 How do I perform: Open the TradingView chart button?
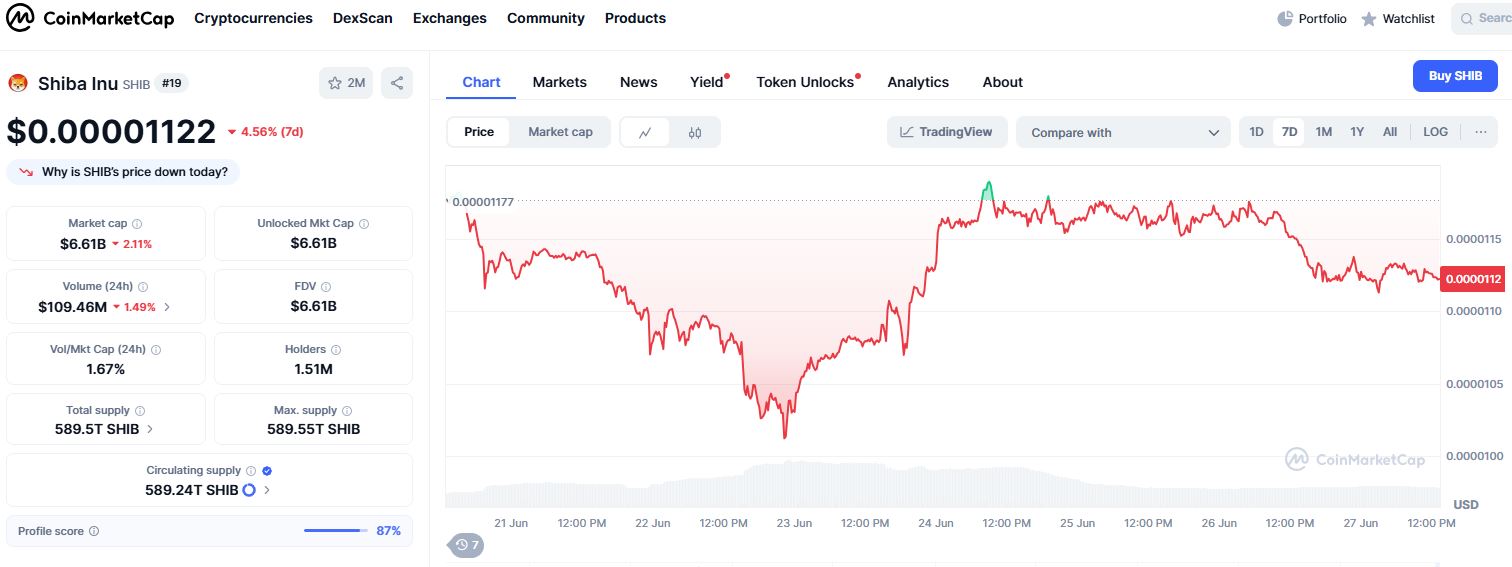click(946, 132)
